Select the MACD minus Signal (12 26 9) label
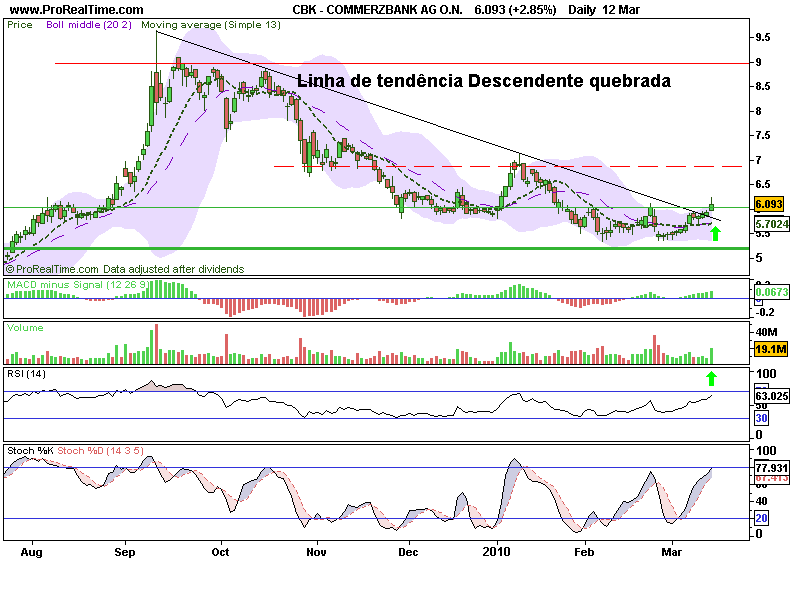The width and height of the screenshot is (800, 600). click(78, 285)
